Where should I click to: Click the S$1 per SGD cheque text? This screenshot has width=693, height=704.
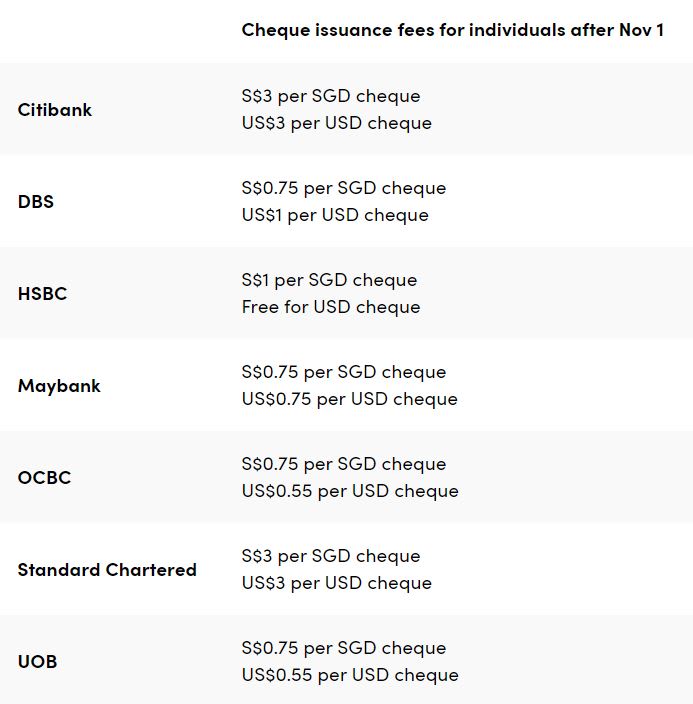[x=329, y=280]
